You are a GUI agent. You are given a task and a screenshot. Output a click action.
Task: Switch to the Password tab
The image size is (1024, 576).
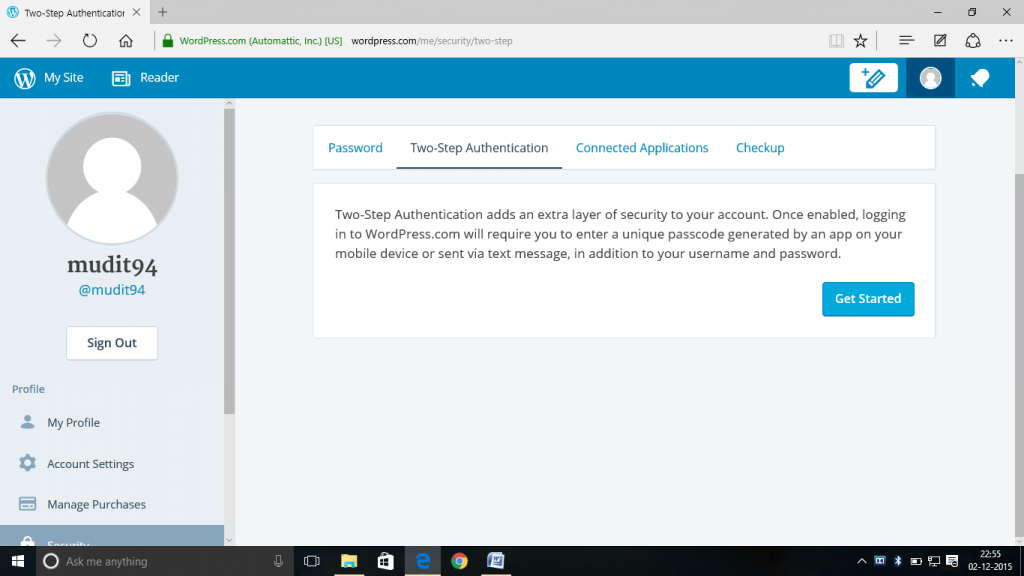coord(355,148)
